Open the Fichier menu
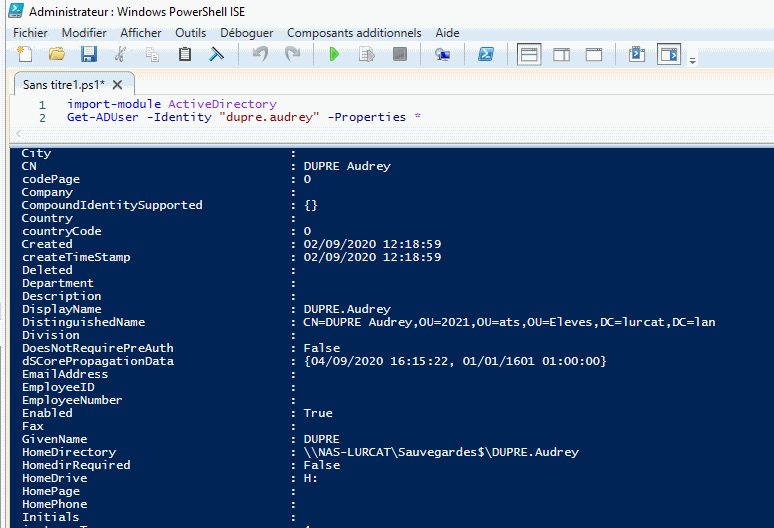 click(30, 33)
